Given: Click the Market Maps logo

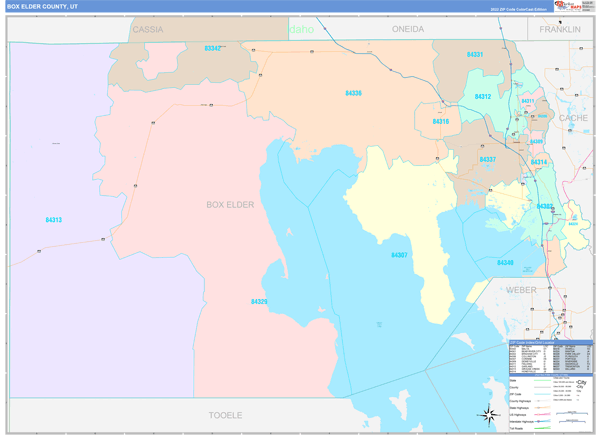Looking at the screenshot, I should point(569,6).
